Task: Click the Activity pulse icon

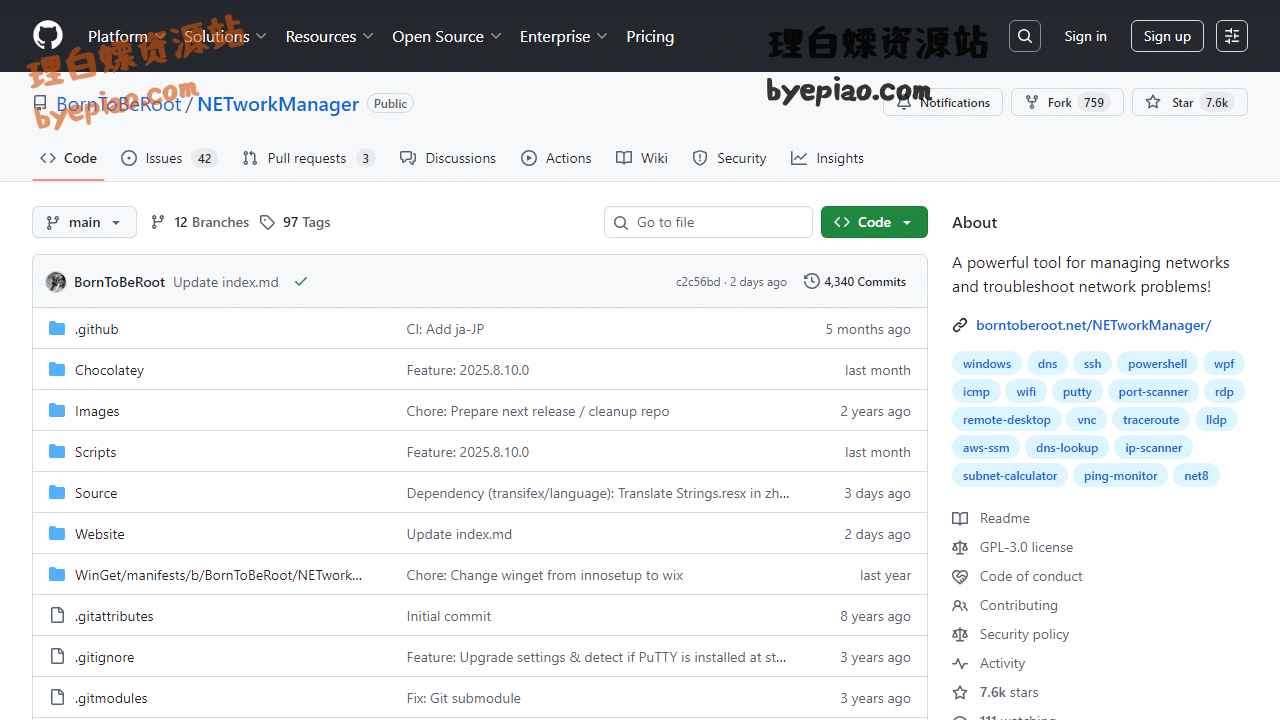Action: [960, 663]
